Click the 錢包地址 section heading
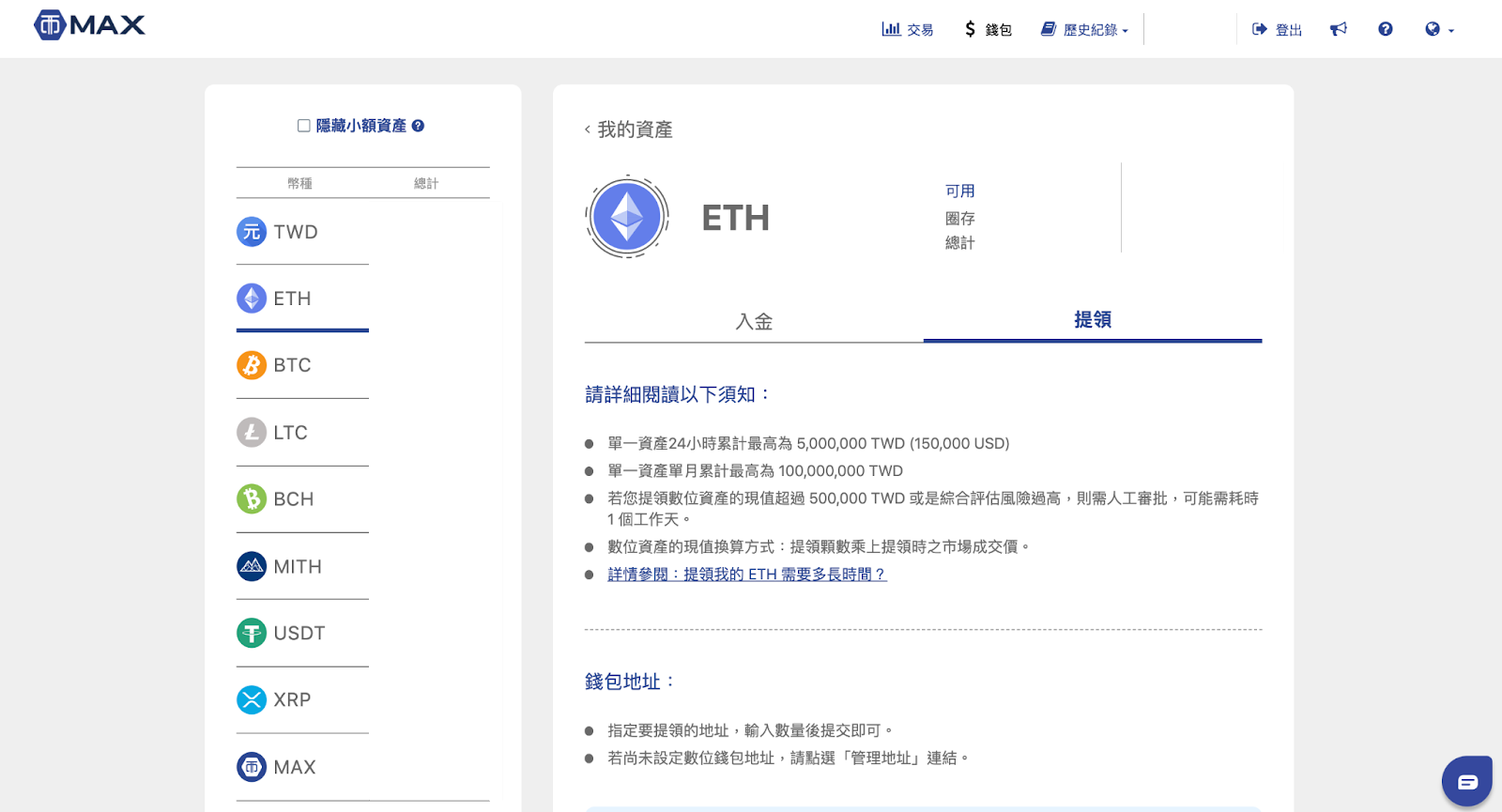 (630, 682)
